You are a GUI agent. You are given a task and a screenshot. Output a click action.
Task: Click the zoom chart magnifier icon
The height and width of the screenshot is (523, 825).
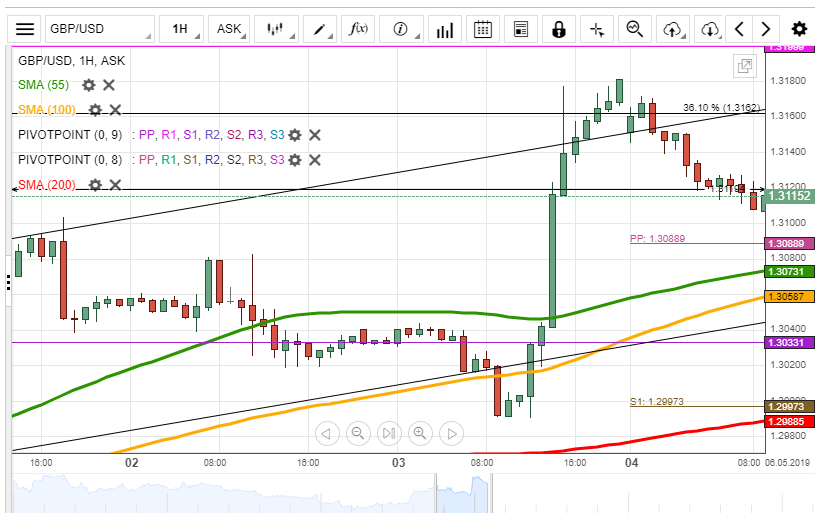635,29
